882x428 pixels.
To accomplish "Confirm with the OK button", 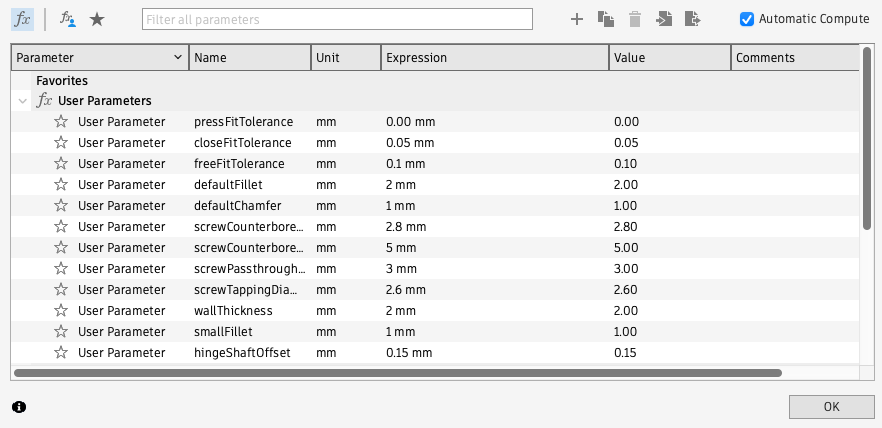I will click(831, 407).
